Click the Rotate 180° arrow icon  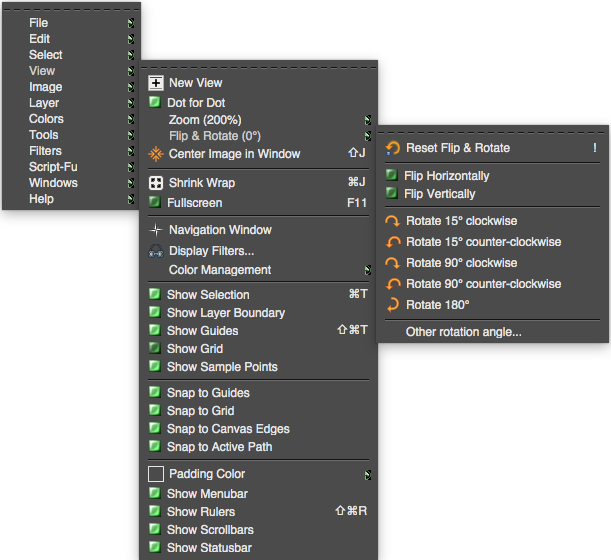pyautogui.click(x=393, y=305)
